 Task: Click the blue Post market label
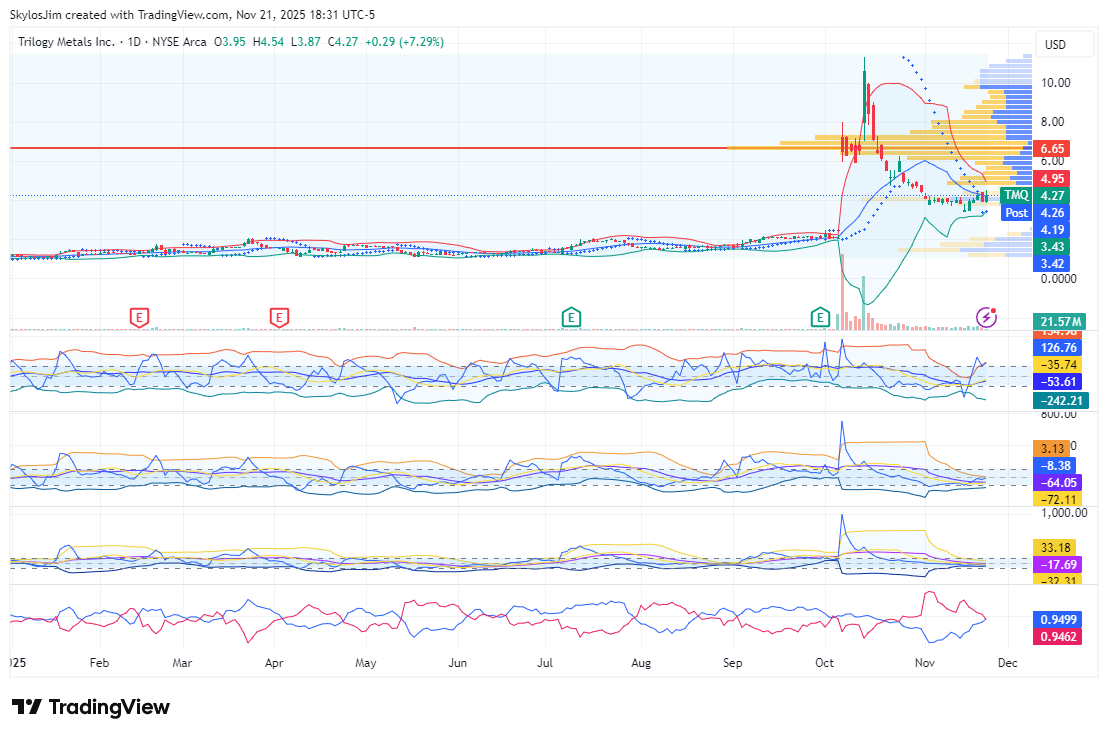[1016, 213]
